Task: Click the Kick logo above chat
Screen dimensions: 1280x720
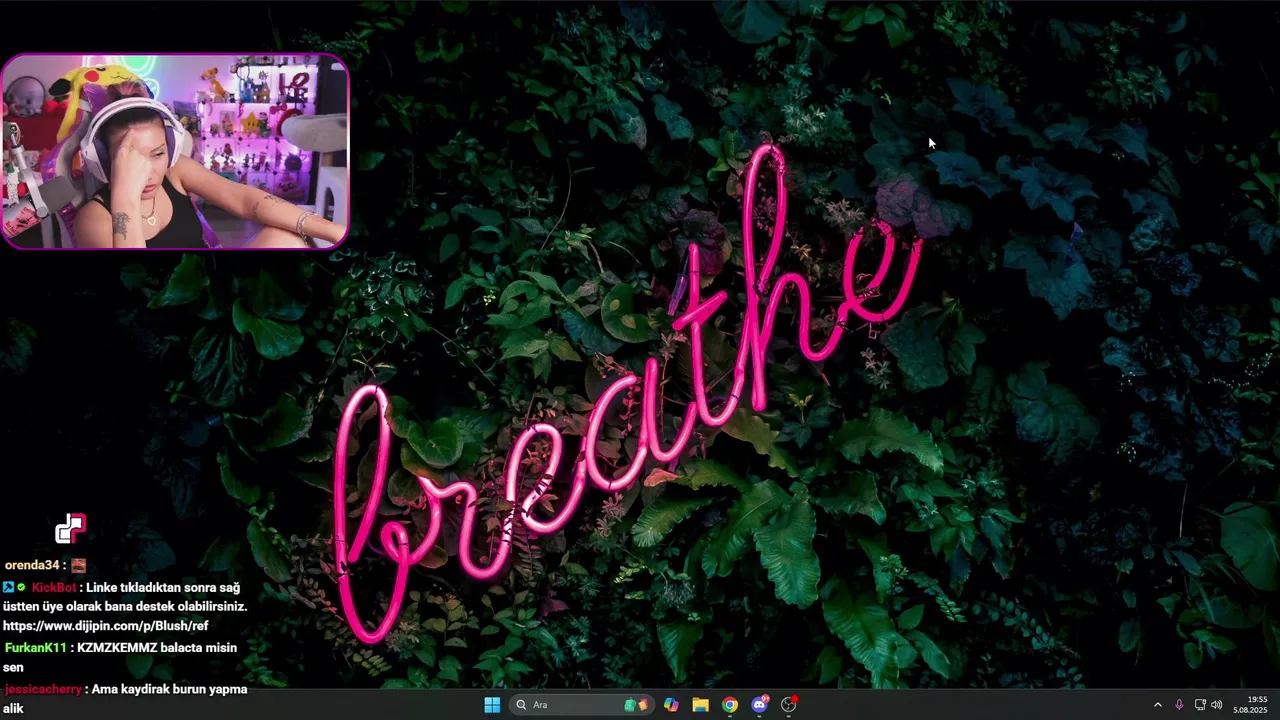Action: (x=71, y=528)
